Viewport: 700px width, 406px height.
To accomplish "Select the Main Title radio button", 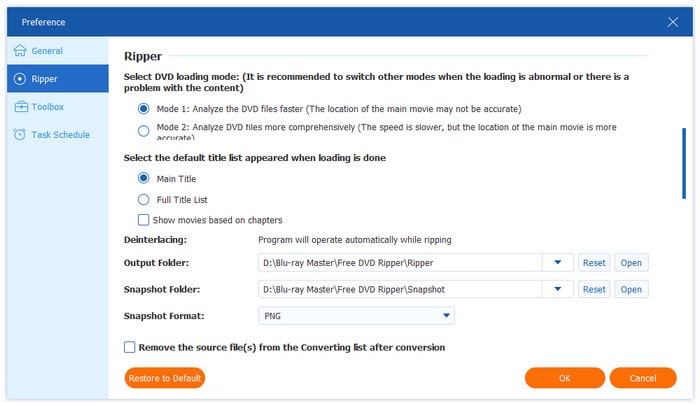I will pos(144,178).
